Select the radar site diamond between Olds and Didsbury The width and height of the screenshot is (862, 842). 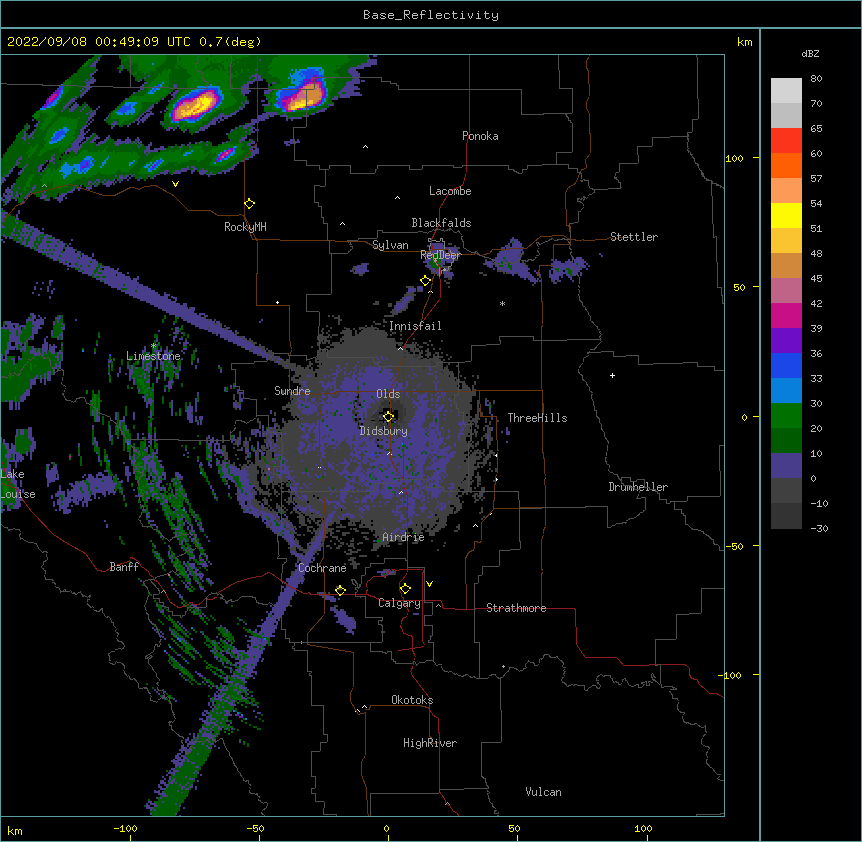pos(389,416)
